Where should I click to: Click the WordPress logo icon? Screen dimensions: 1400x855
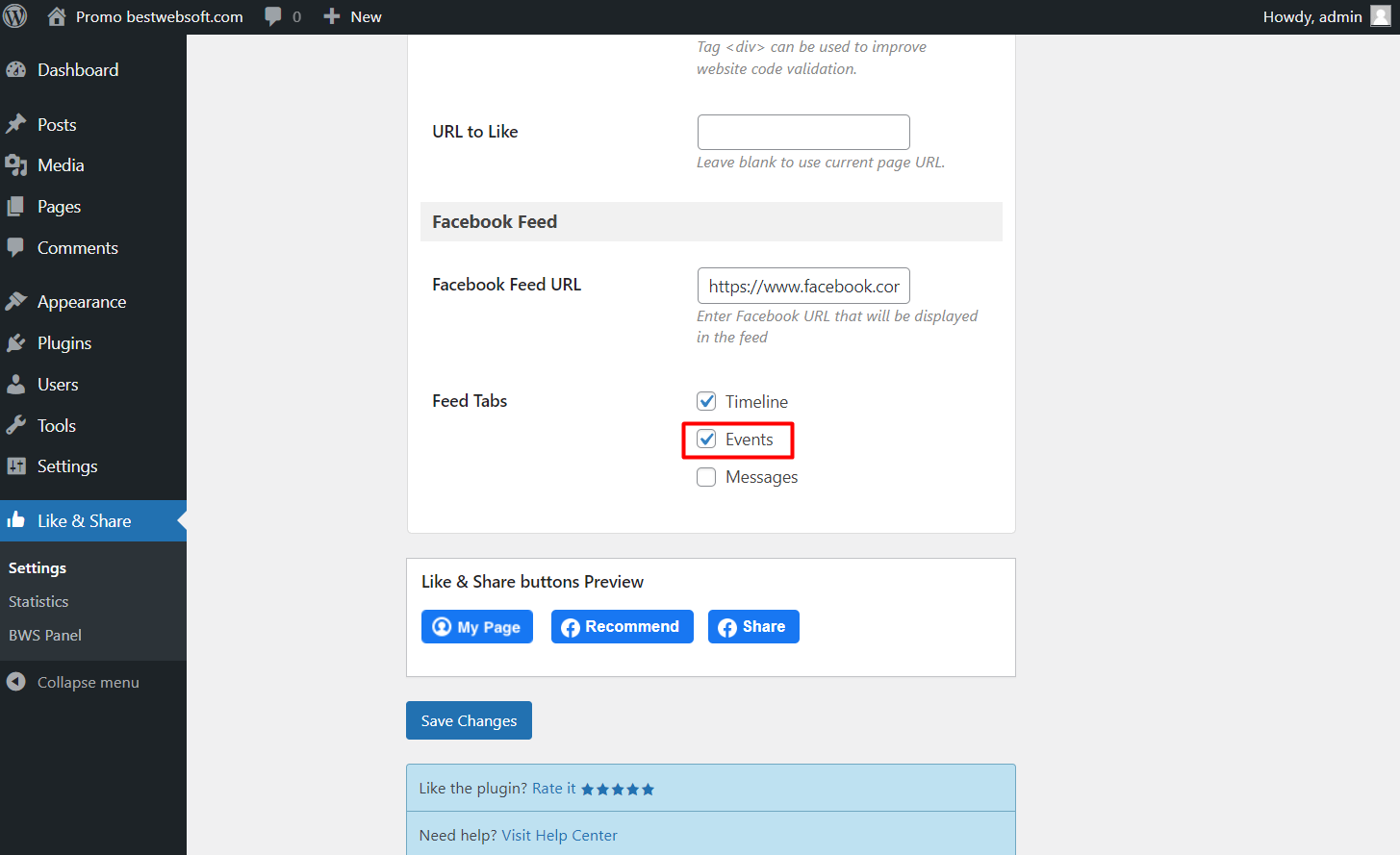[15, 16]
